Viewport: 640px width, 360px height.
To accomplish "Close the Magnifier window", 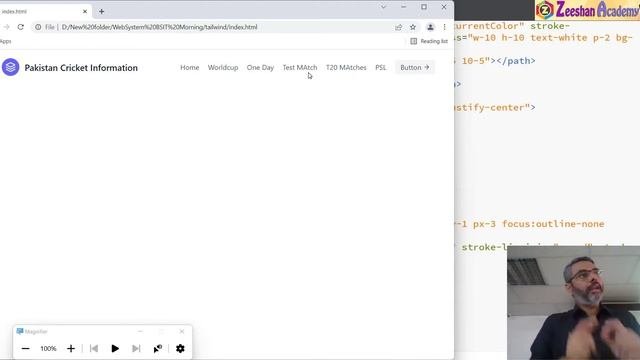I will coord(182,331).
